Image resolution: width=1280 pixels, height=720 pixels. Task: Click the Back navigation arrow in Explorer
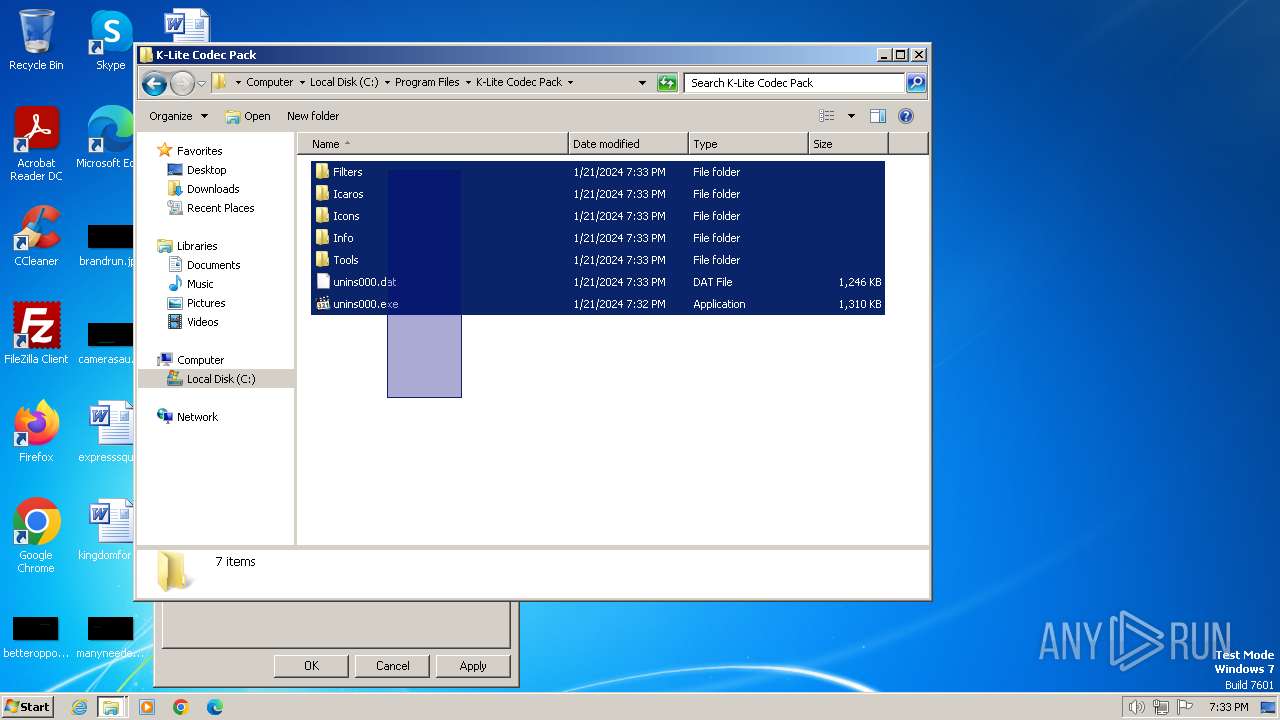point(154,83)
